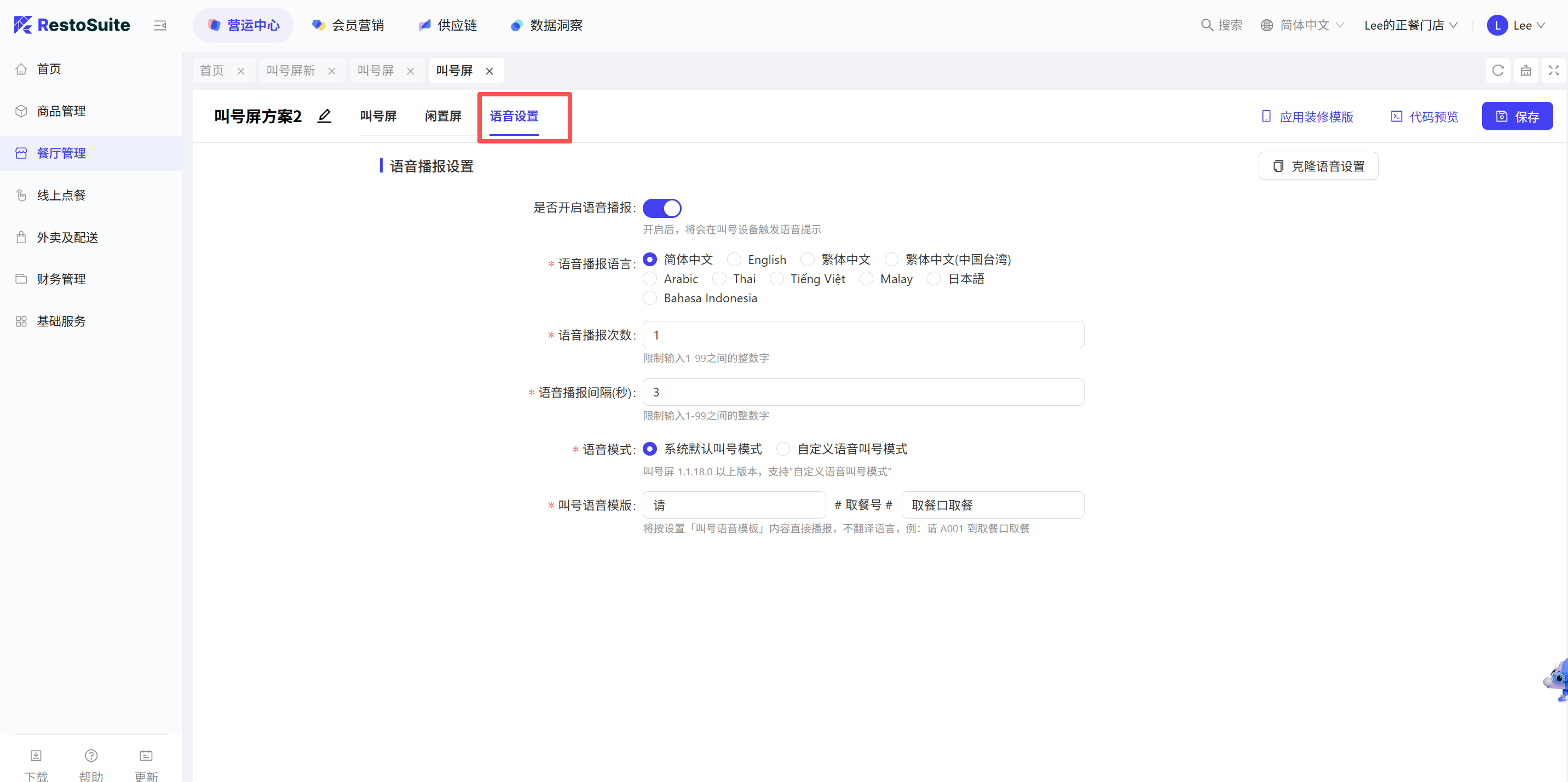Click the pencil icon beside 叫号屏方案2
Screen dimensions: 1568x782
325,116
